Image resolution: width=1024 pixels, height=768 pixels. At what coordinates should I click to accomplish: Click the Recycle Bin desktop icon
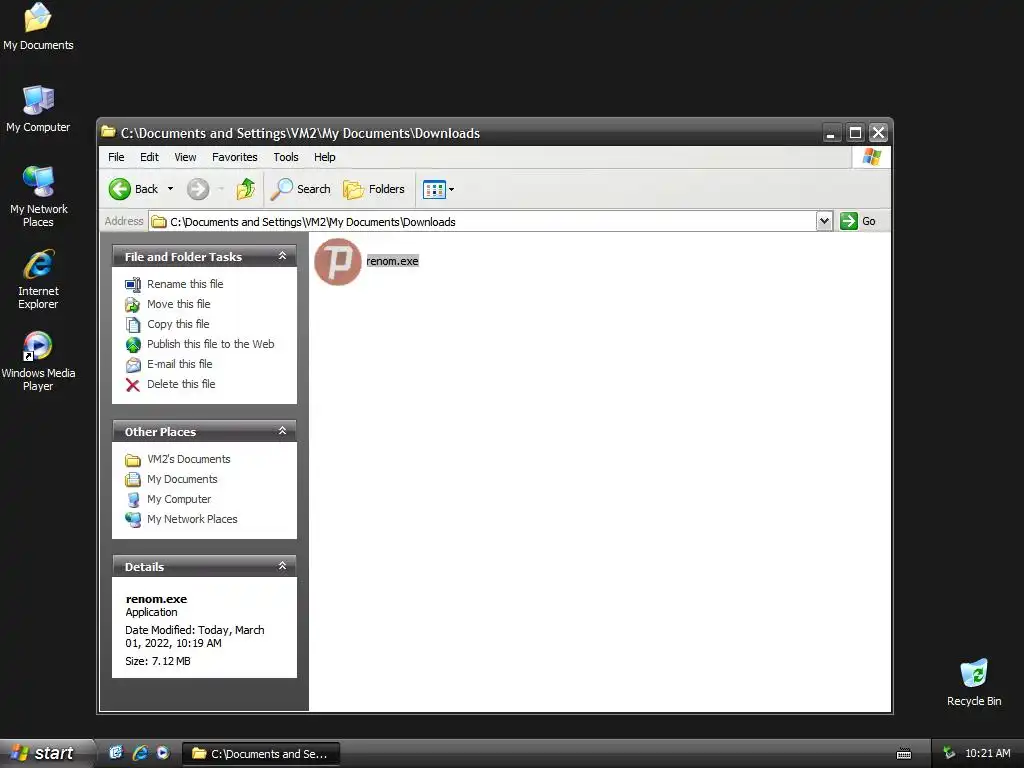click(974, 682)
